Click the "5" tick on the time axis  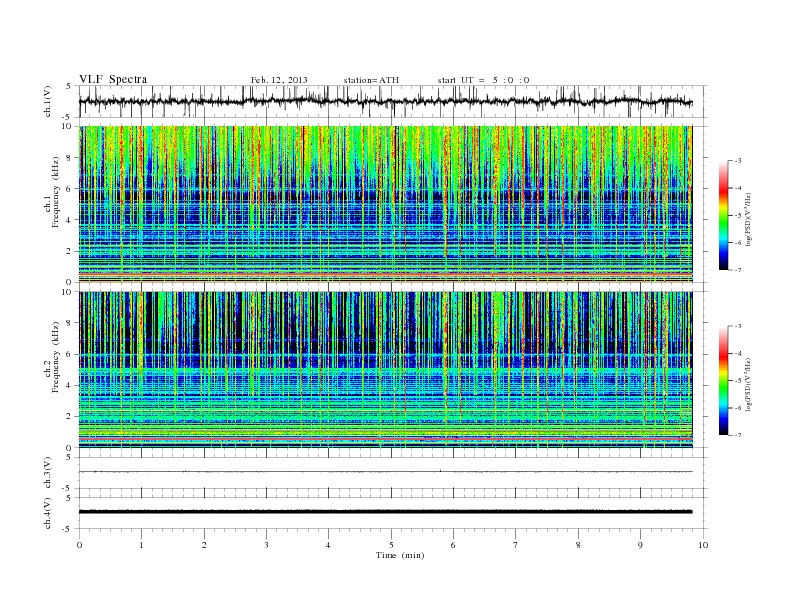click(x=391, y=545)
